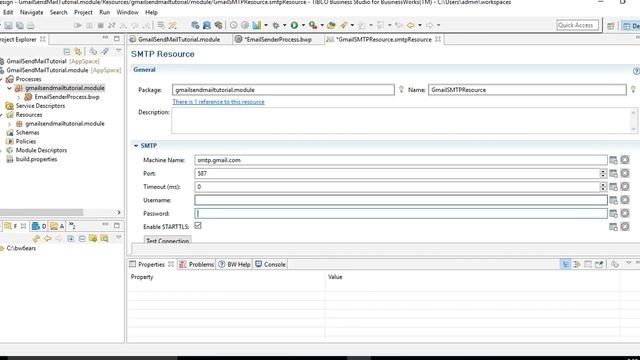Open the Run button dropdown arrow

(303, 25)
